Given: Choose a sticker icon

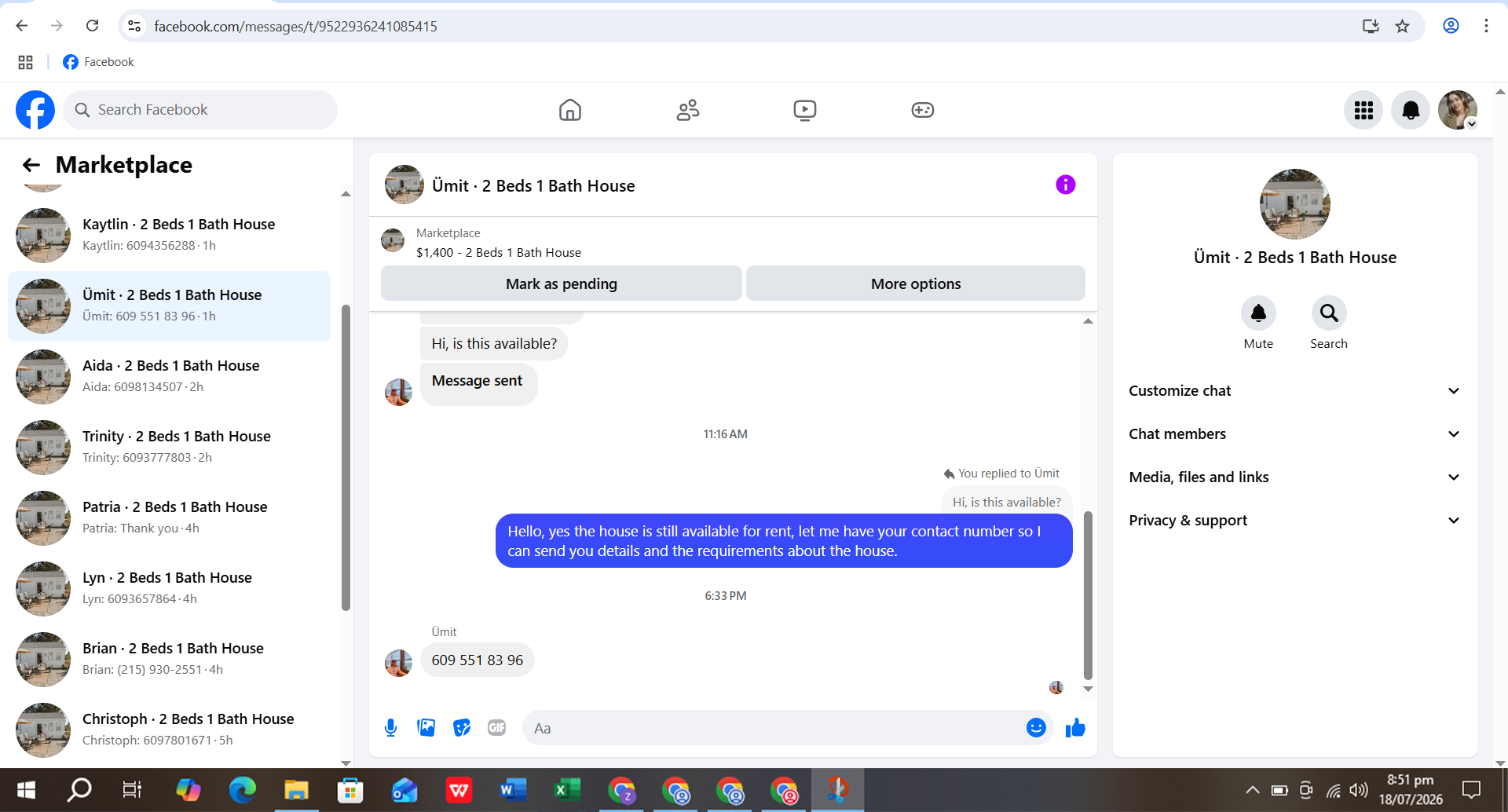Looking at the screenshot, I should [x=462, y=728].
